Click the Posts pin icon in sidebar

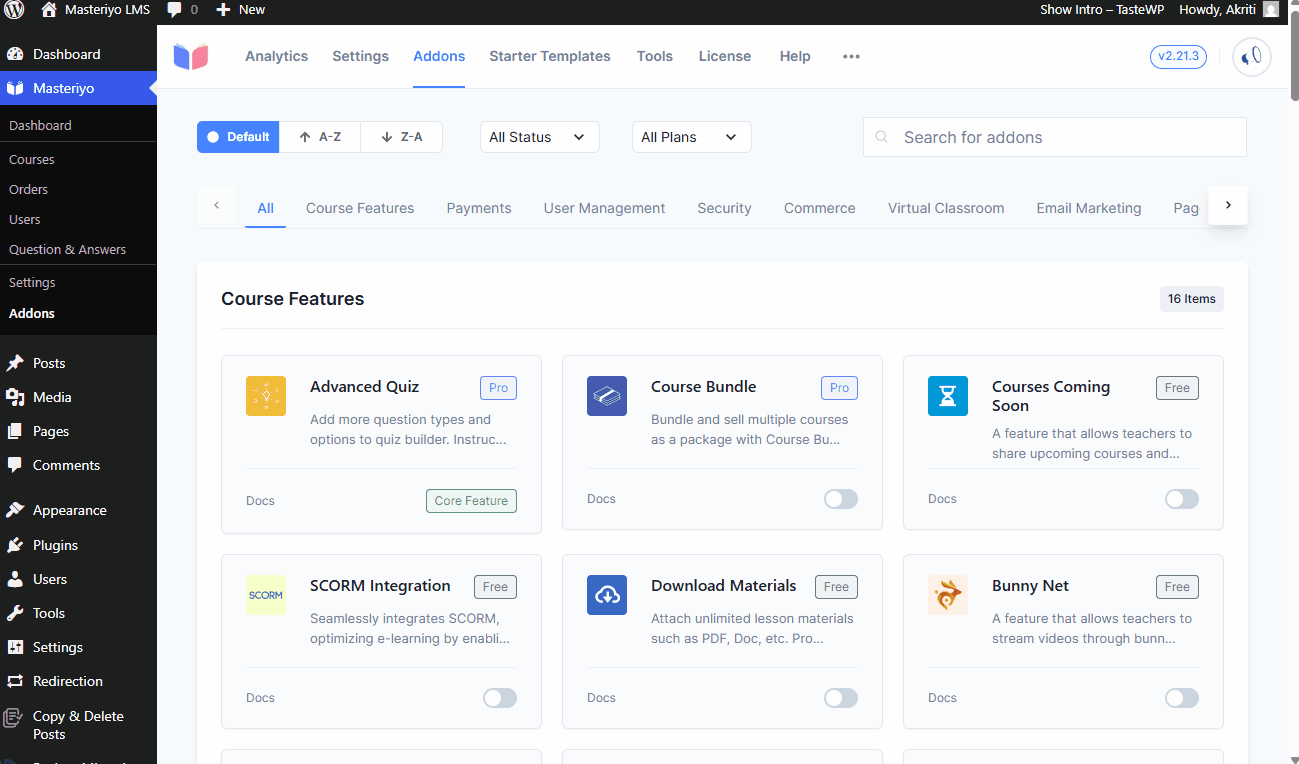[15, 363]
